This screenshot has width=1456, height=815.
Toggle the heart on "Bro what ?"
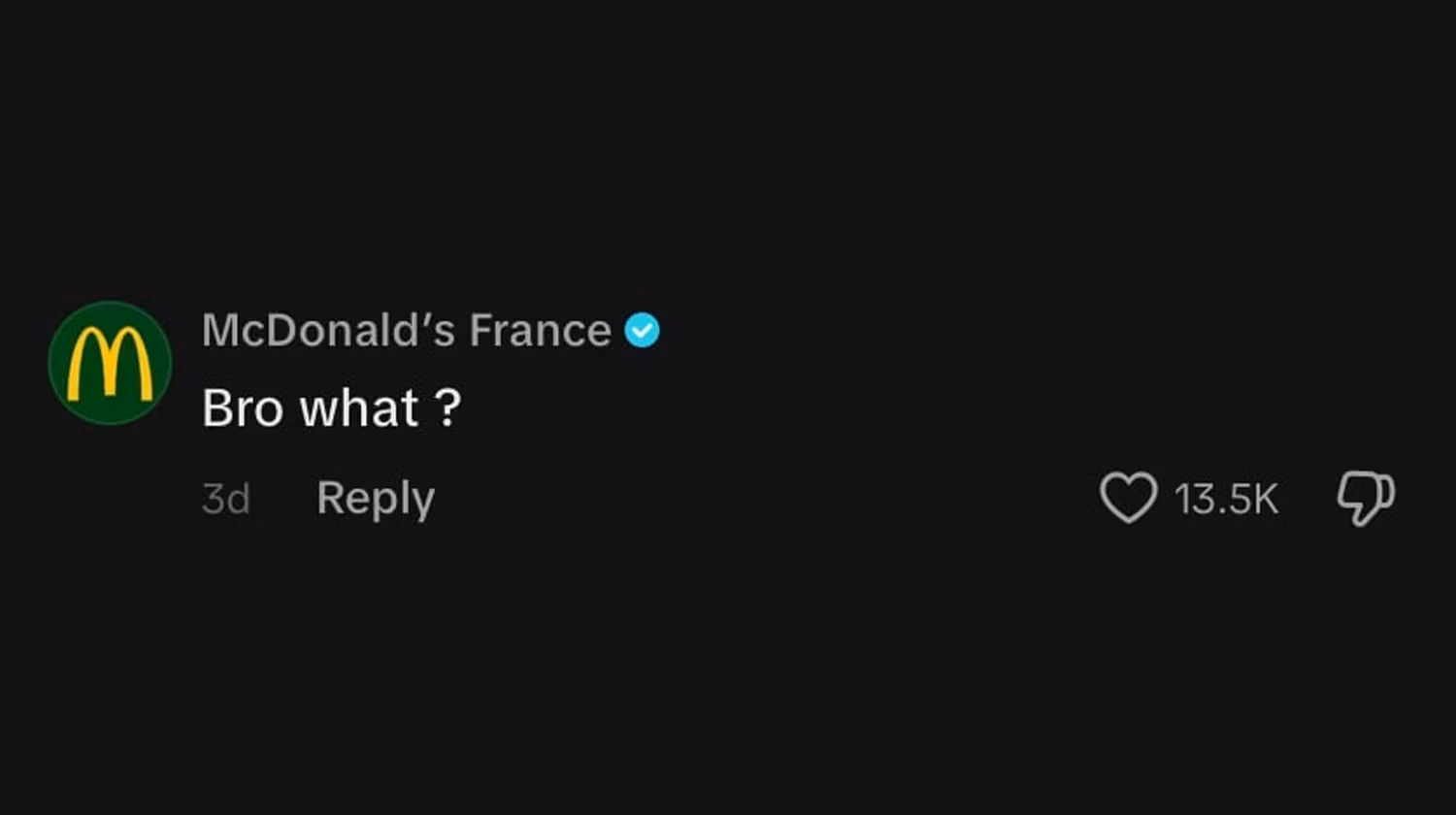click(1128, 498)
